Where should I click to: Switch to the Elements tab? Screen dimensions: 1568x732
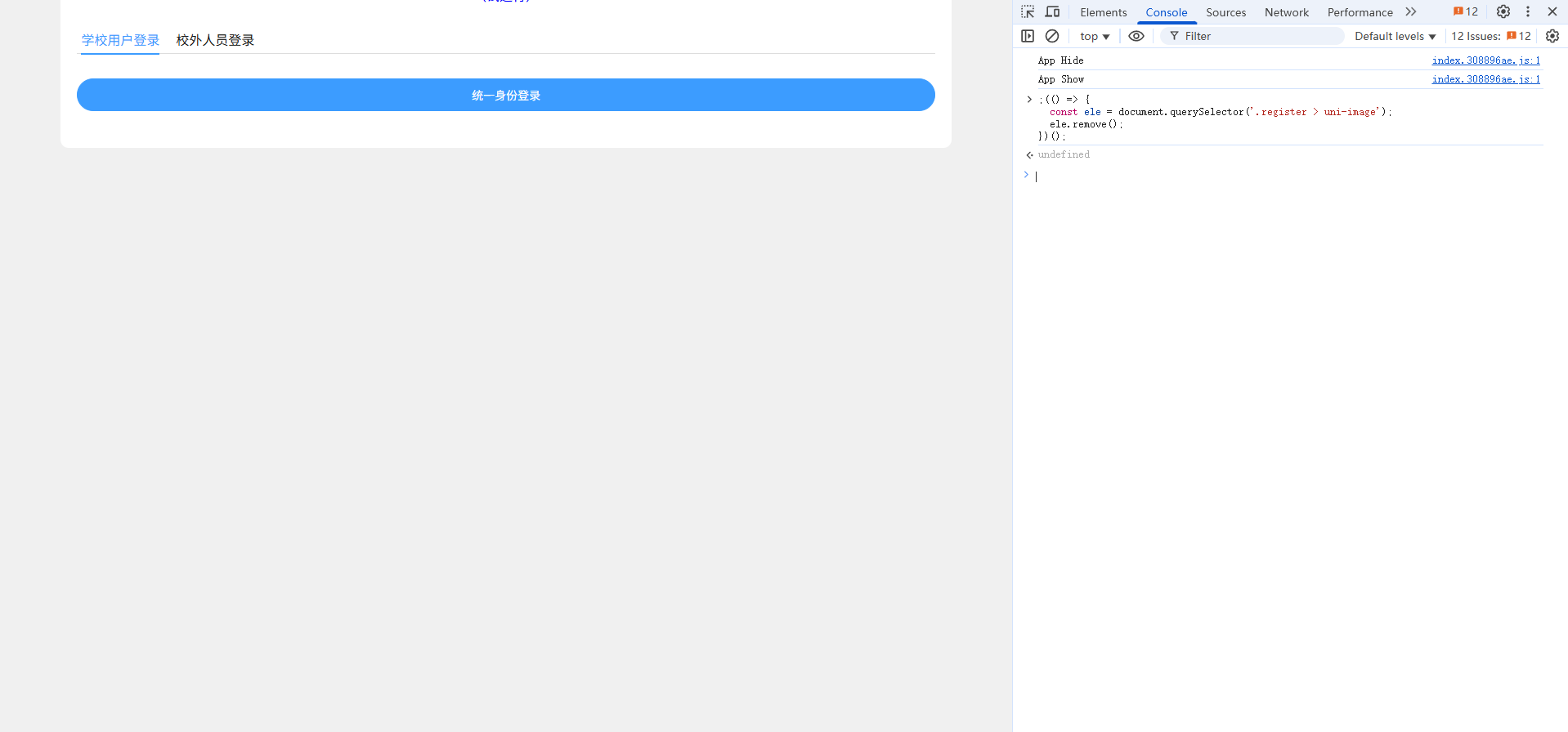(x=1103, y=12)
